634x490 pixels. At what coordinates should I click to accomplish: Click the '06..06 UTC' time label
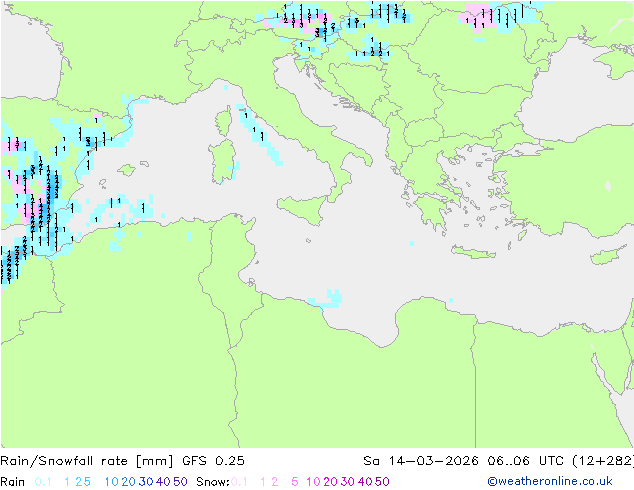pos(526,461)
